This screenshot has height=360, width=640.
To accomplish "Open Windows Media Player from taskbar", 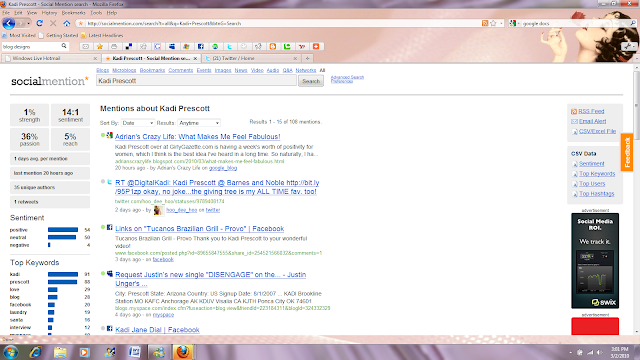I will tap(84, 352).
